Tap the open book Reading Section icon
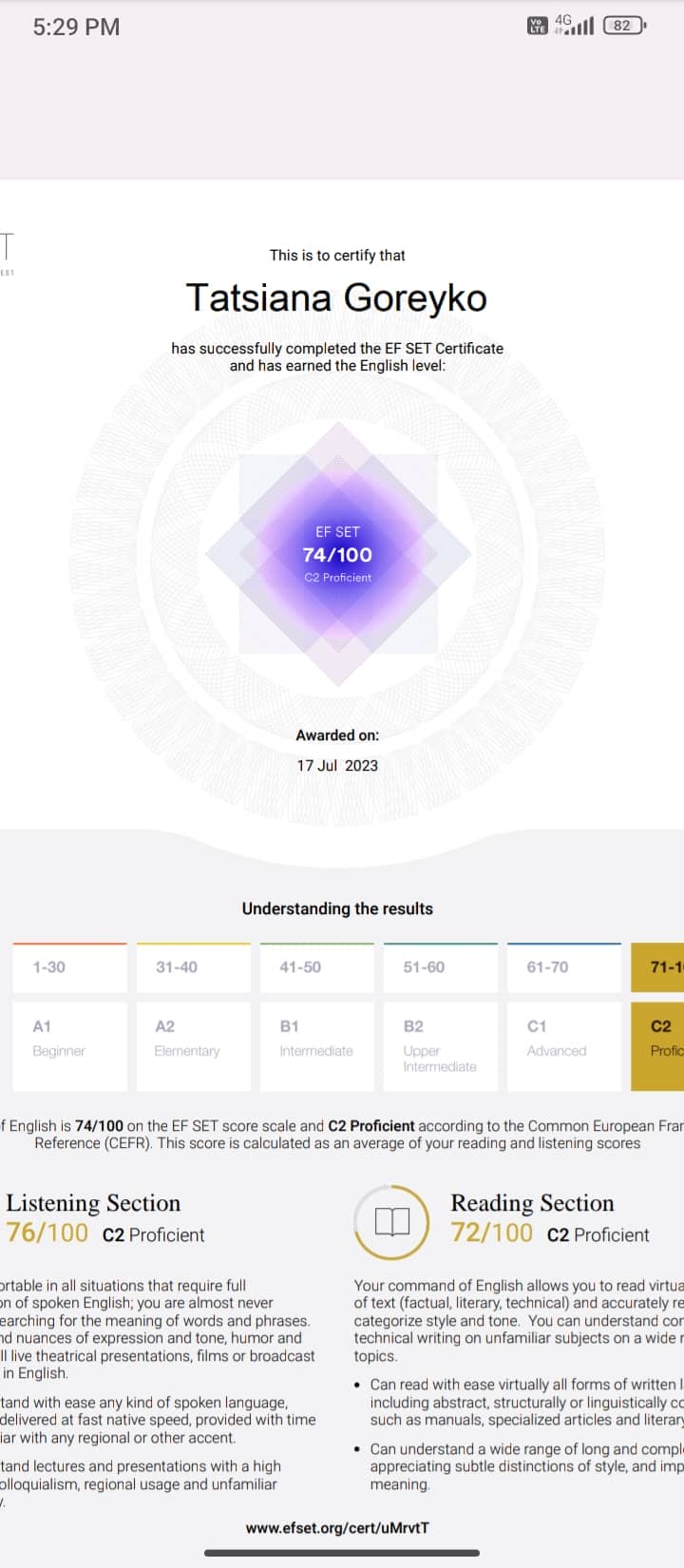 tap(391, 1221)
